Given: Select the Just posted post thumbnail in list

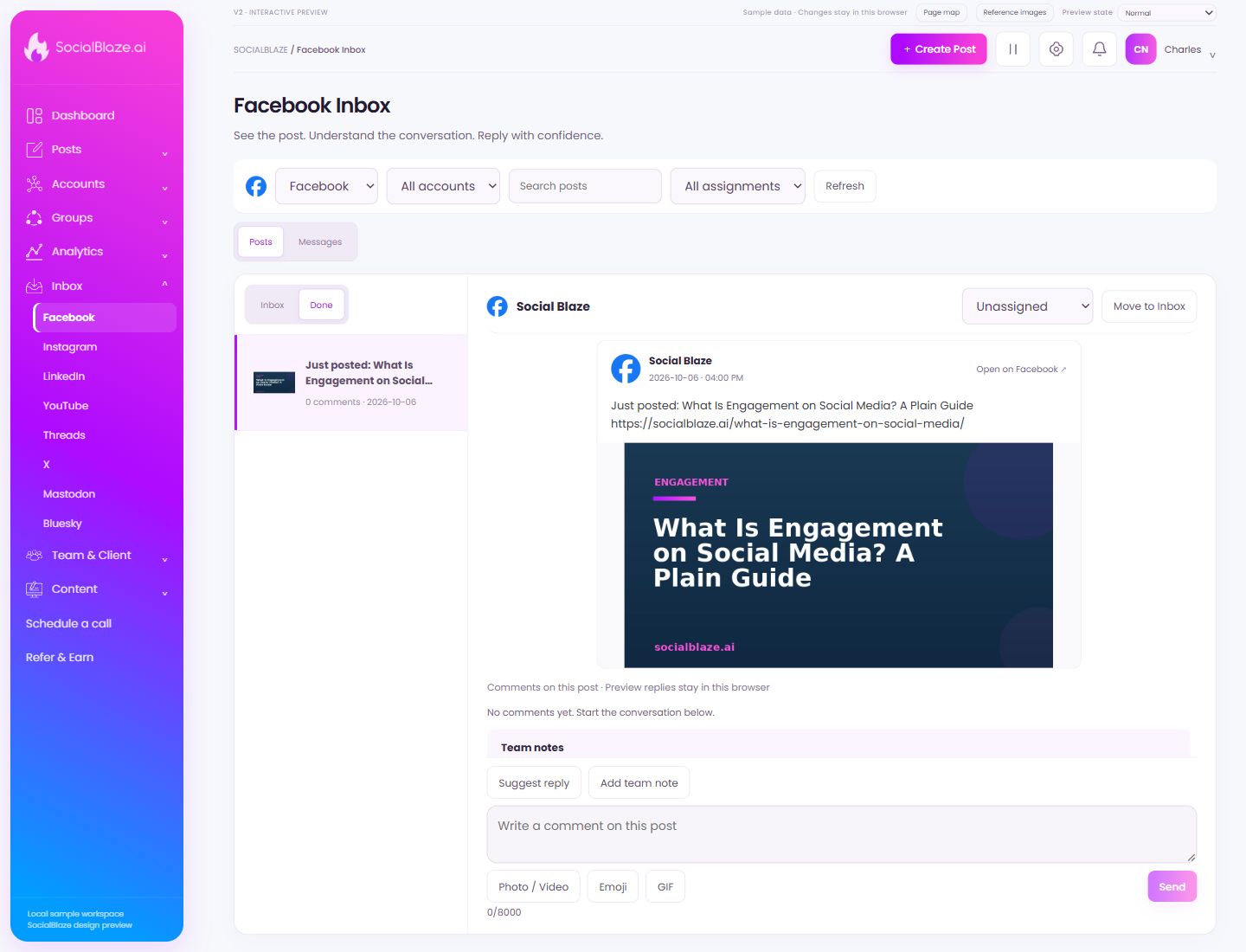Looking at the screenshot, I should click(x=274, y=382).
